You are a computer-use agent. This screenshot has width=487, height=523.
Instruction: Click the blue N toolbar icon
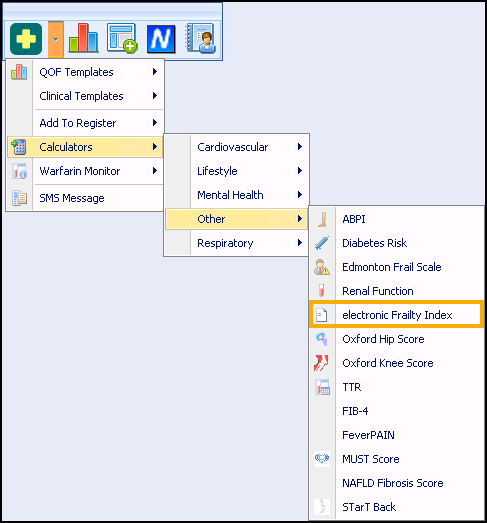tap(161, 39)
